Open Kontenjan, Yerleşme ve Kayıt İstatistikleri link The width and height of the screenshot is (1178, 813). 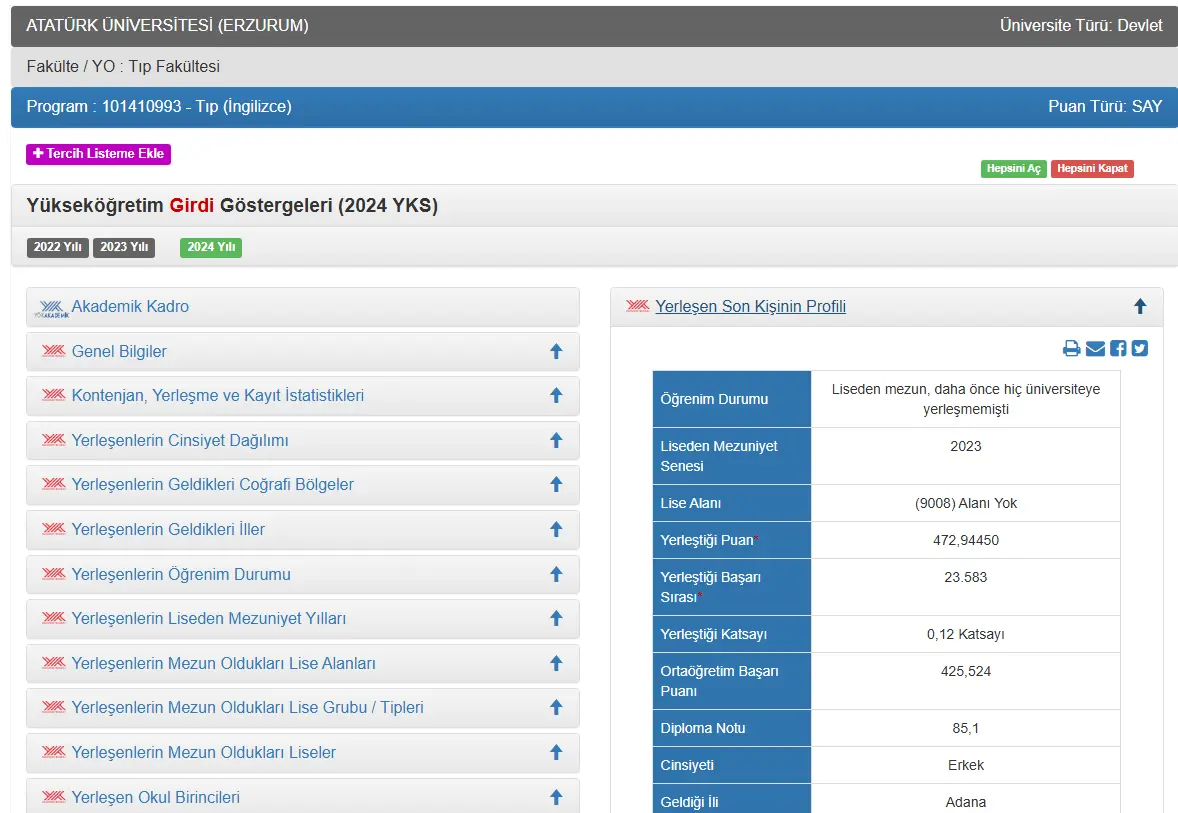218,396
